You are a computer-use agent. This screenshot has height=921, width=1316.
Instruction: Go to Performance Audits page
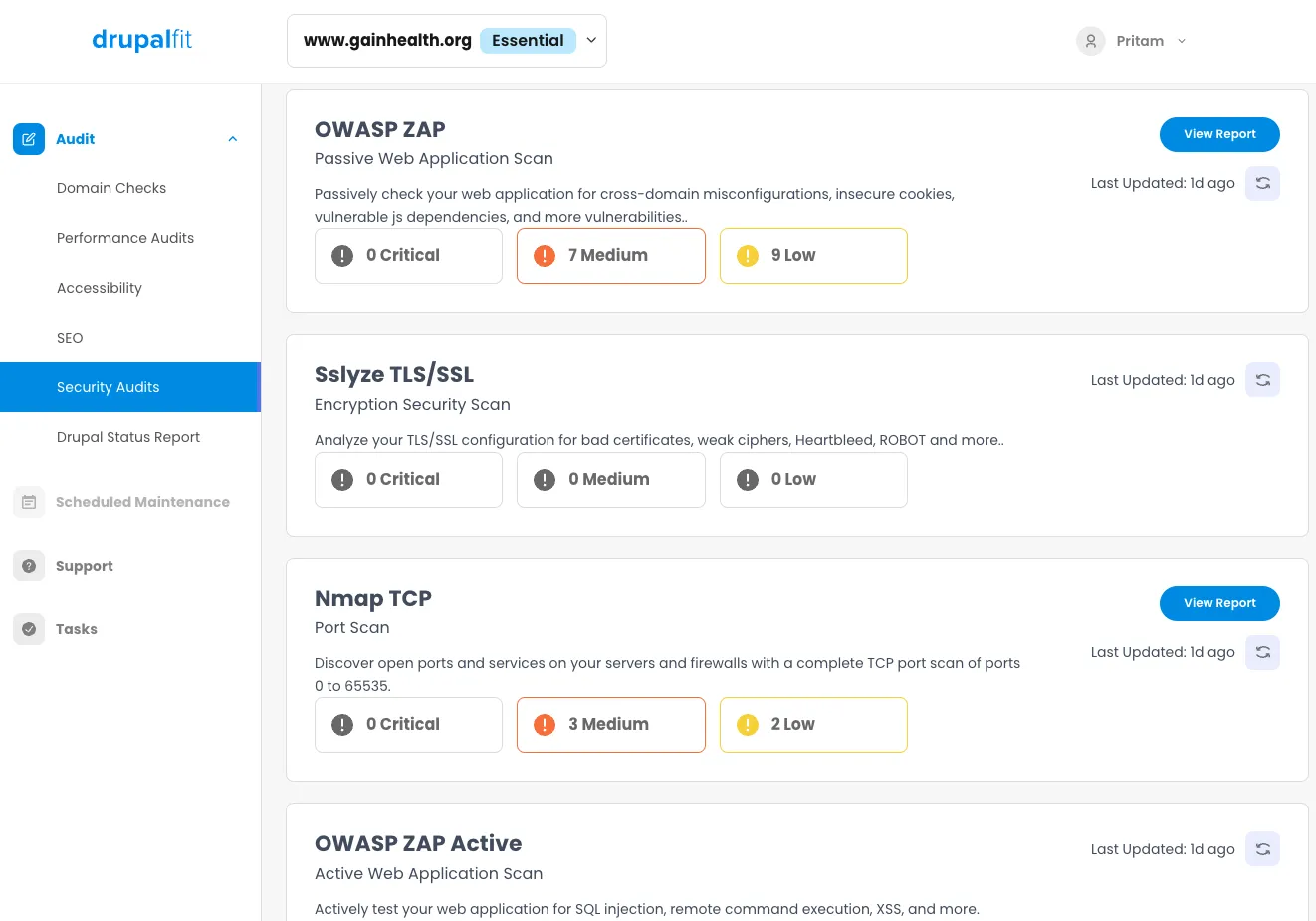[x=125, y=238]
